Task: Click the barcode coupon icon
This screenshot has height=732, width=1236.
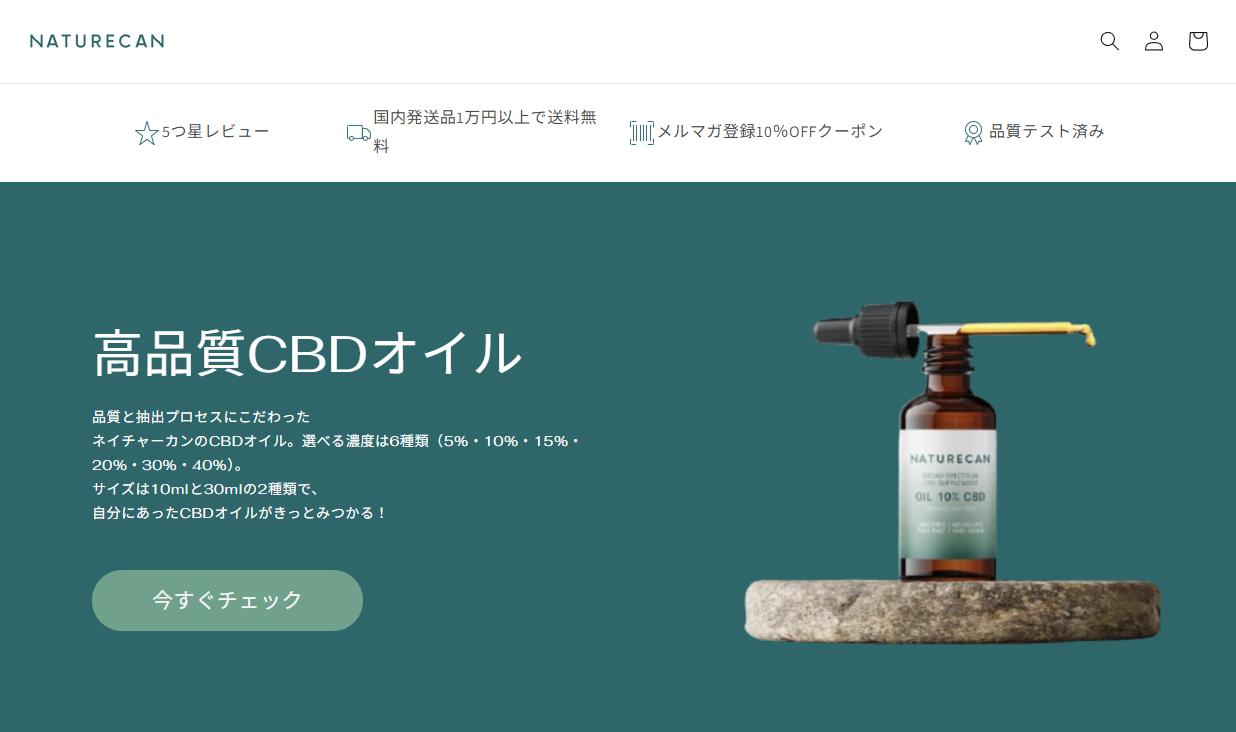Action: coord(642,133)
